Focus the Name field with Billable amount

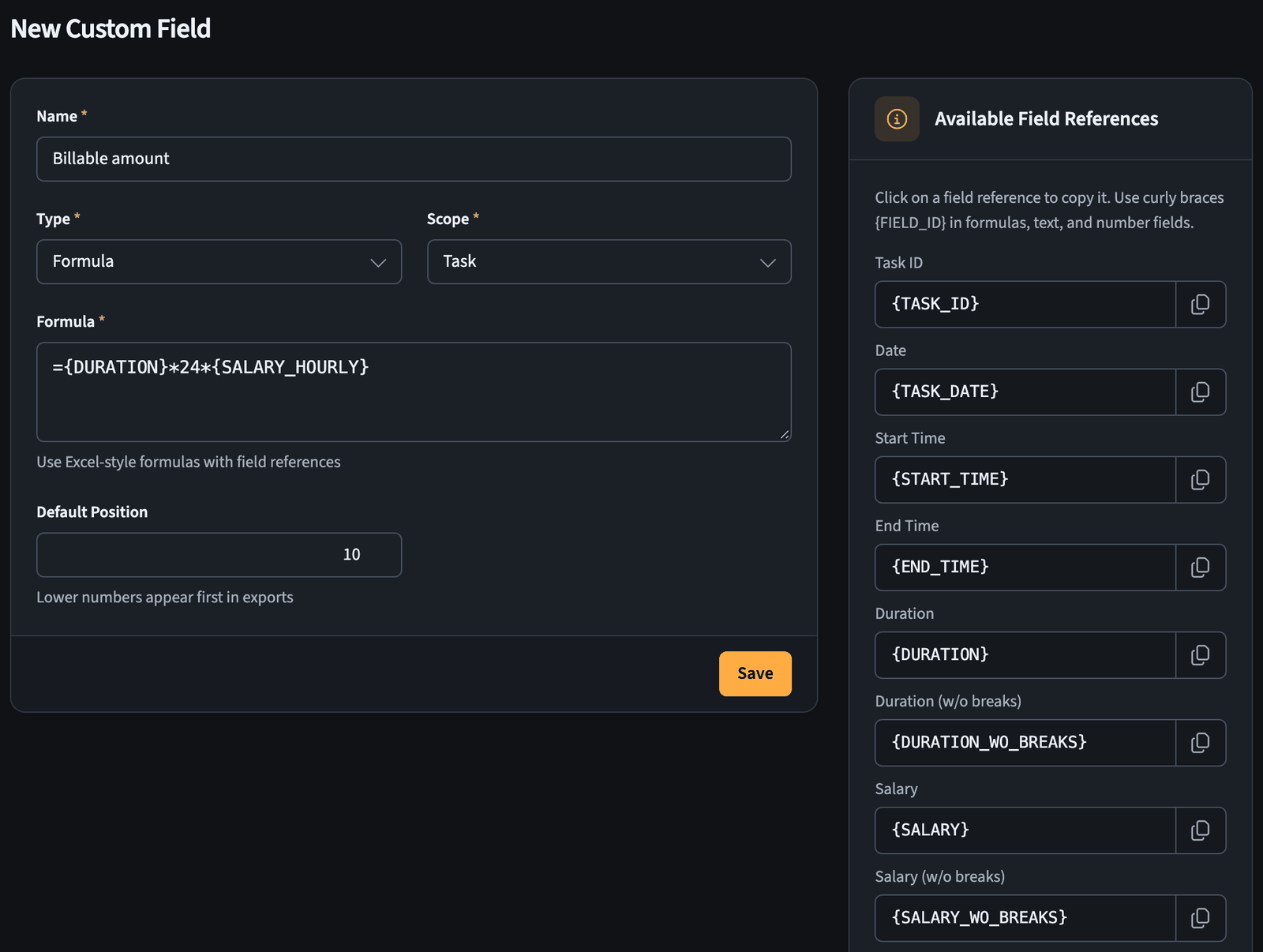click(414, 159)
